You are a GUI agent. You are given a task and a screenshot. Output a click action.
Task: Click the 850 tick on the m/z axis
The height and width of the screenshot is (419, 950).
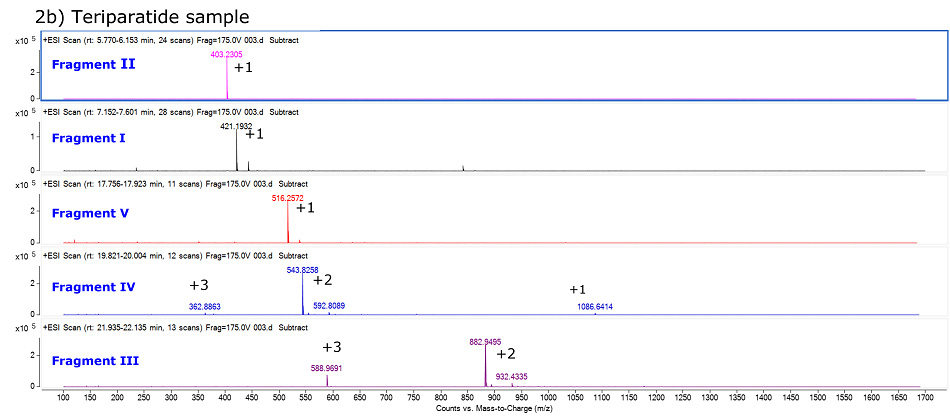[x=468, y=399]
